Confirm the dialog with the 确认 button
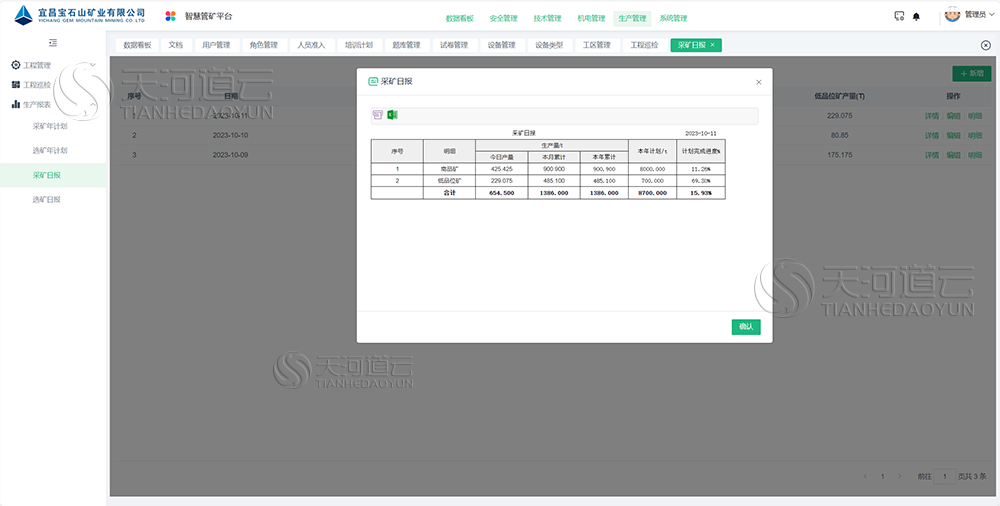 click(746, 327)
